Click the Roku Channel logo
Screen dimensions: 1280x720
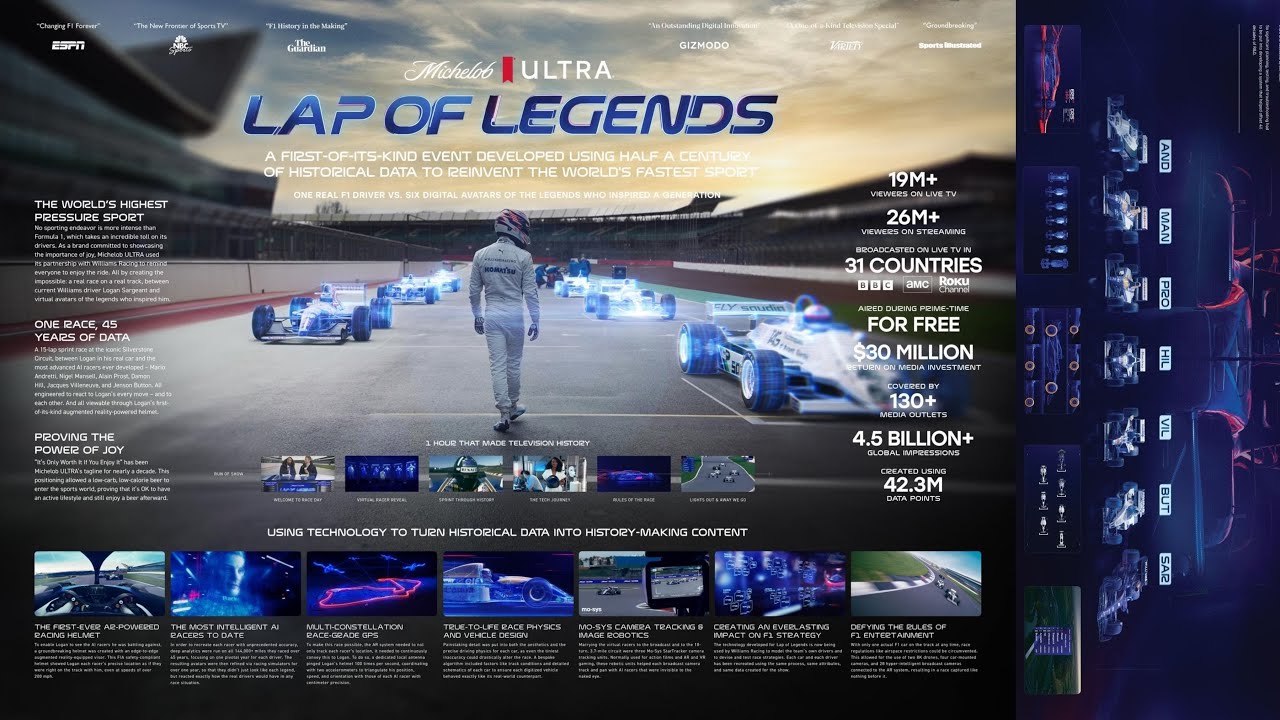955,284
